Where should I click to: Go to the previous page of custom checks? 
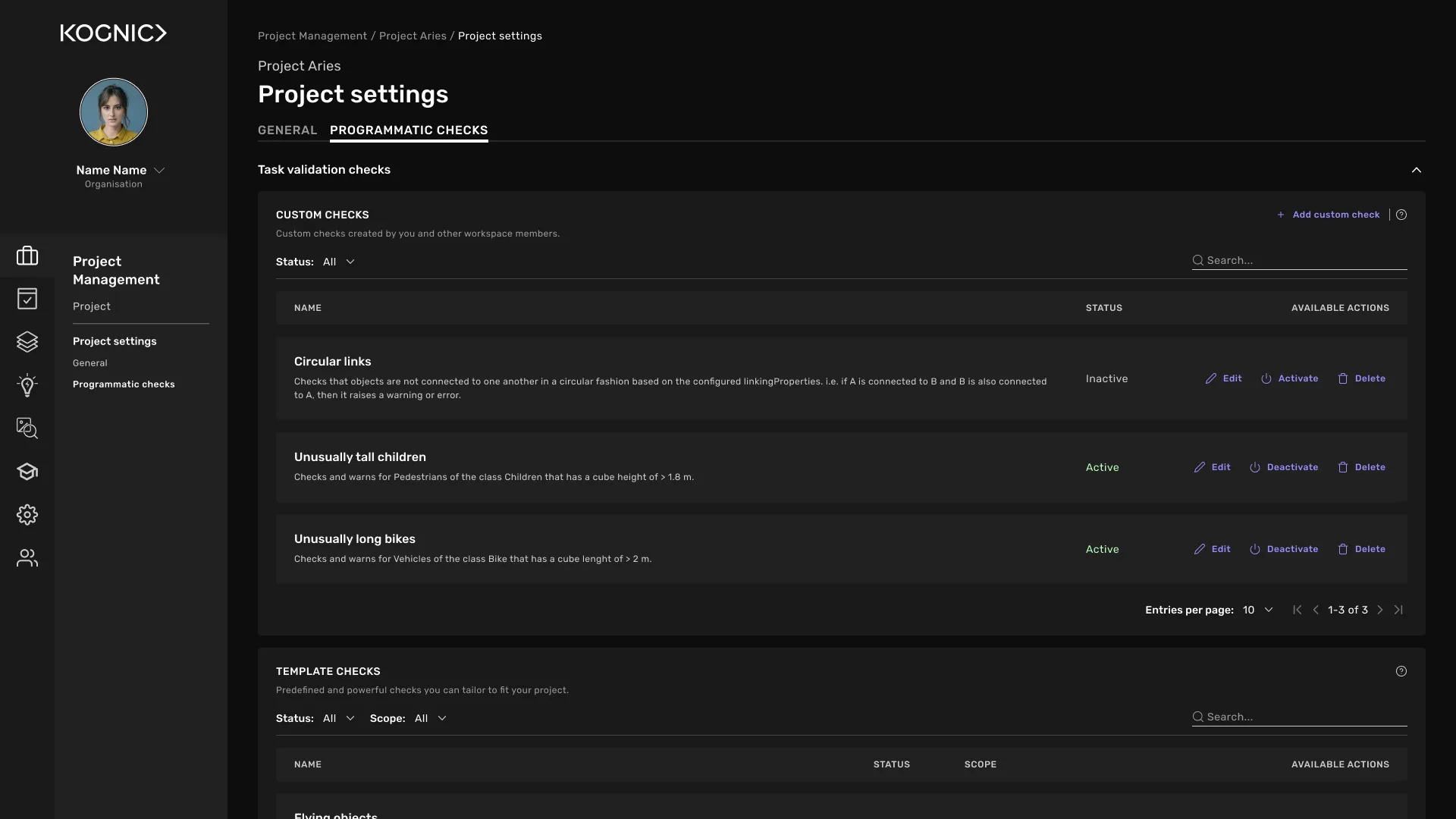[1316, 610]
